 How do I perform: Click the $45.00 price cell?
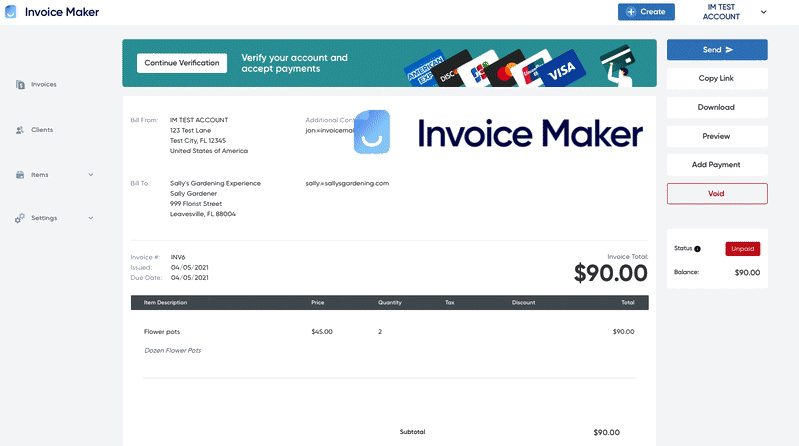[x=322, y=332]
